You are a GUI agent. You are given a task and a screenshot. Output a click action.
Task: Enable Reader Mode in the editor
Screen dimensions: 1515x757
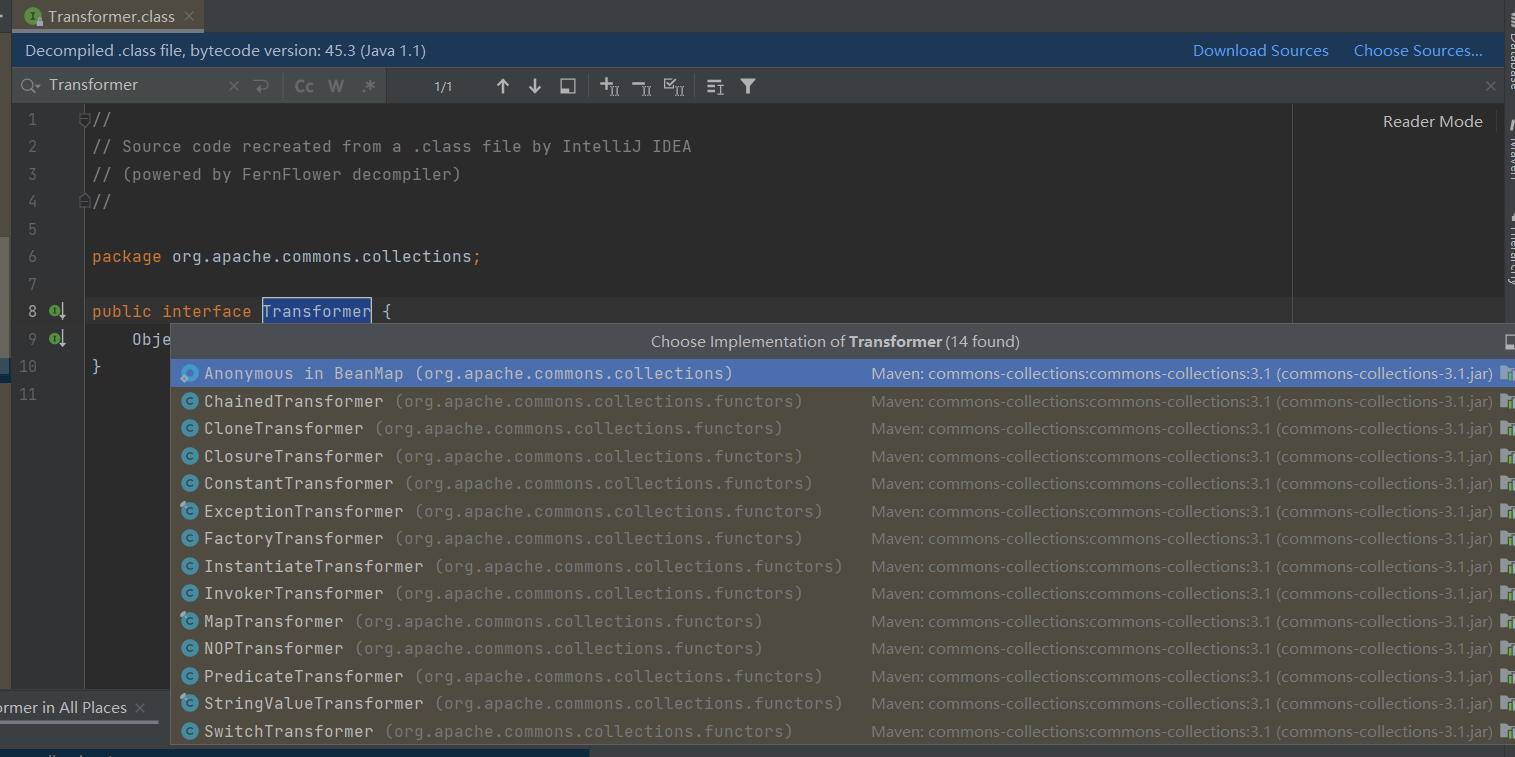click(1432, 121)
